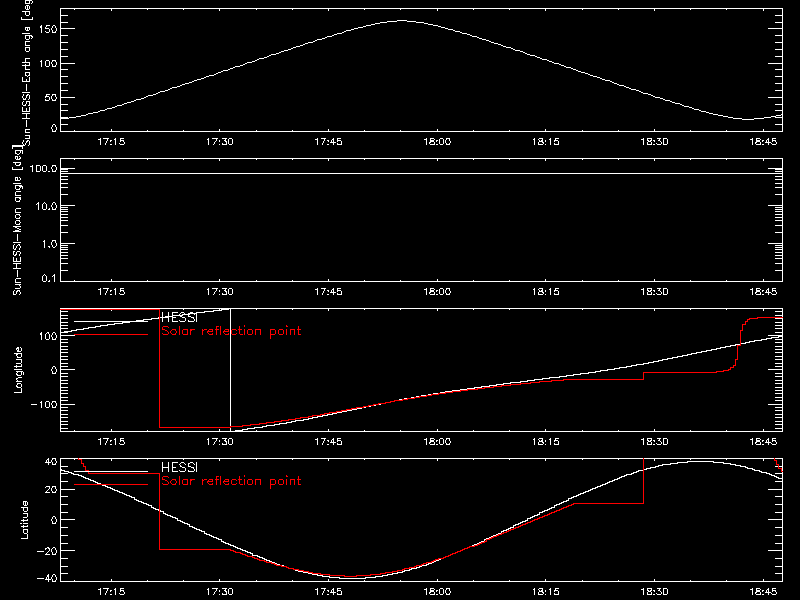Click 18:30 time label under Moon angle plot
This screenshot has height=600, width=800.
pyautogui.click(x=655, y=292)
